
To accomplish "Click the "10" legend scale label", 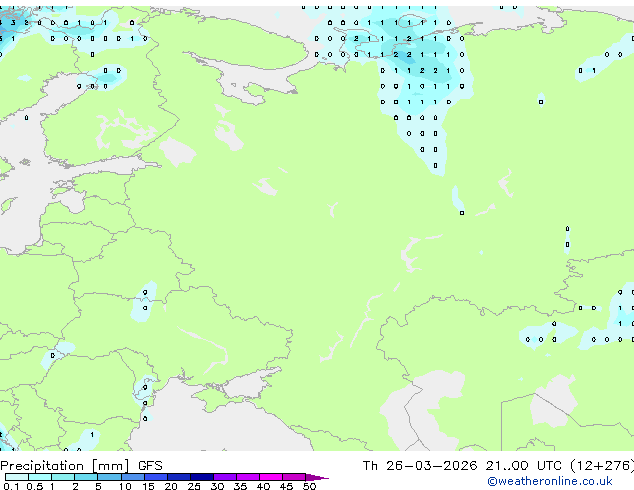I will coord(125,486).
